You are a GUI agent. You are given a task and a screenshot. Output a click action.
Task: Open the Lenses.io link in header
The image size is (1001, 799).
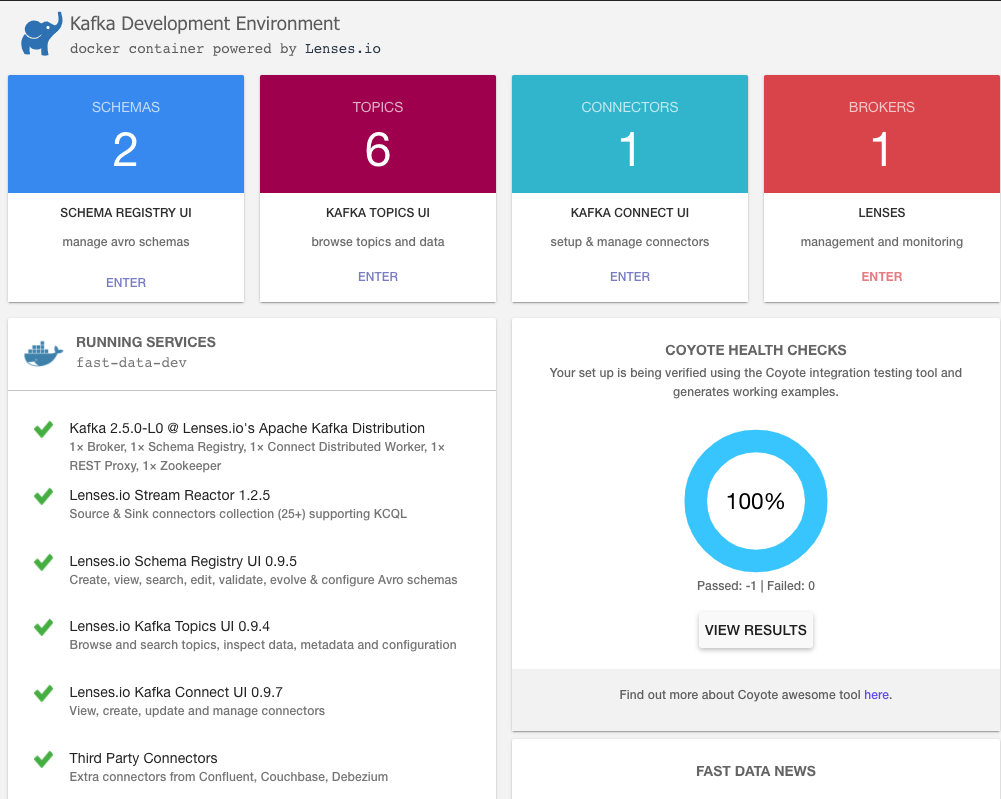click(343, 49)
